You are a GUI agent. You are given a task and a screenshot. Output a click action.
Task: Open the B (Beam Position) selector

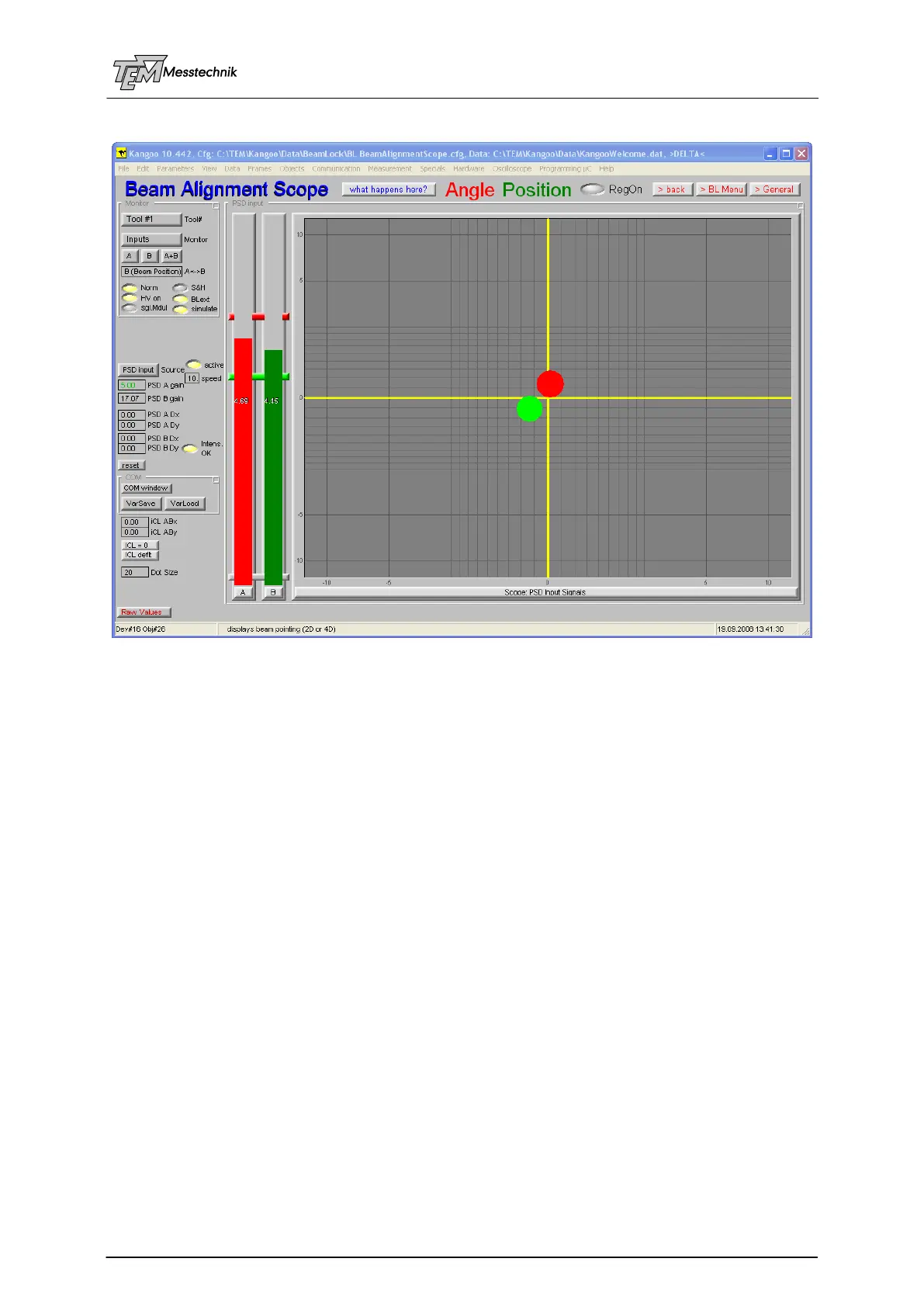(152, 272)
